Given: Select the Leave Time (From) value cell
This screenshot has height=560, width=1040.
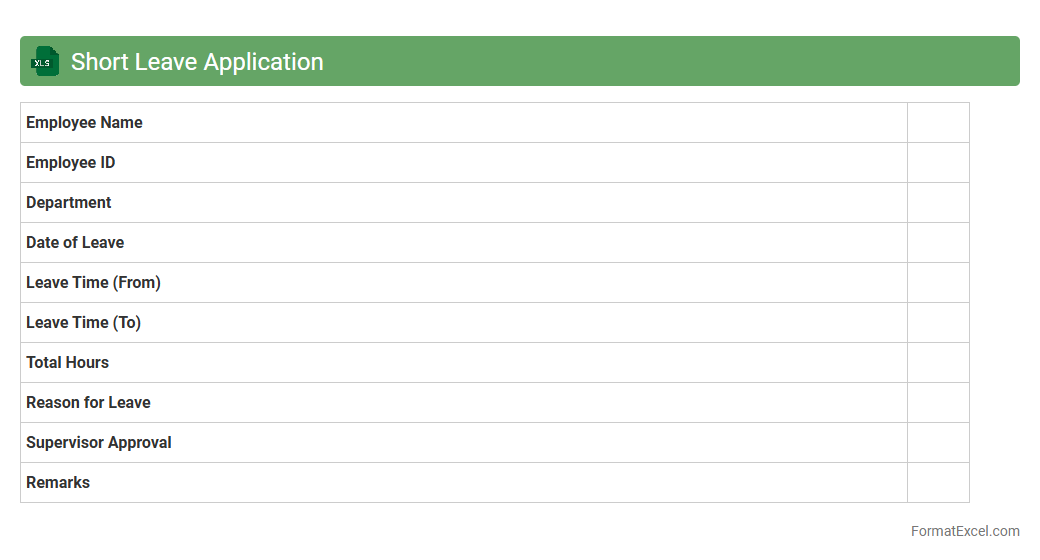Looking at the screenshot, I should click(x=938, y=283).
